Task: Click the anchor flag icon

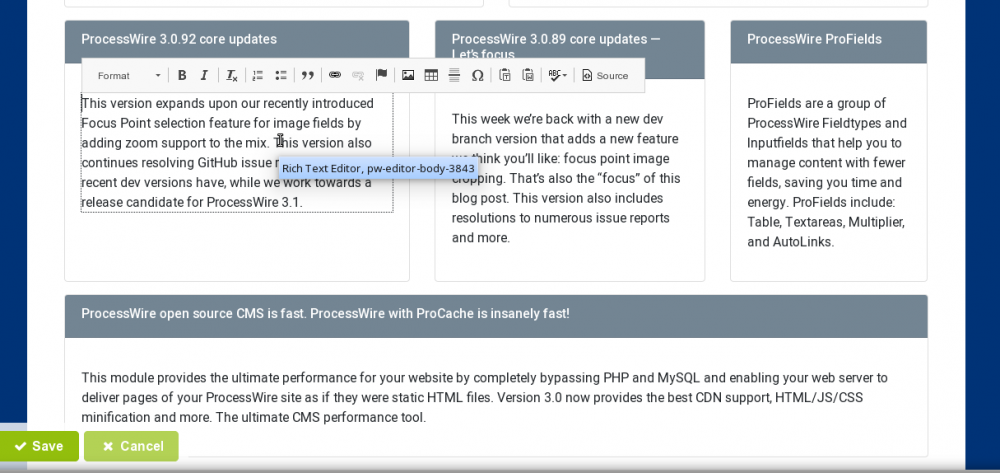Action: [381, 76]
